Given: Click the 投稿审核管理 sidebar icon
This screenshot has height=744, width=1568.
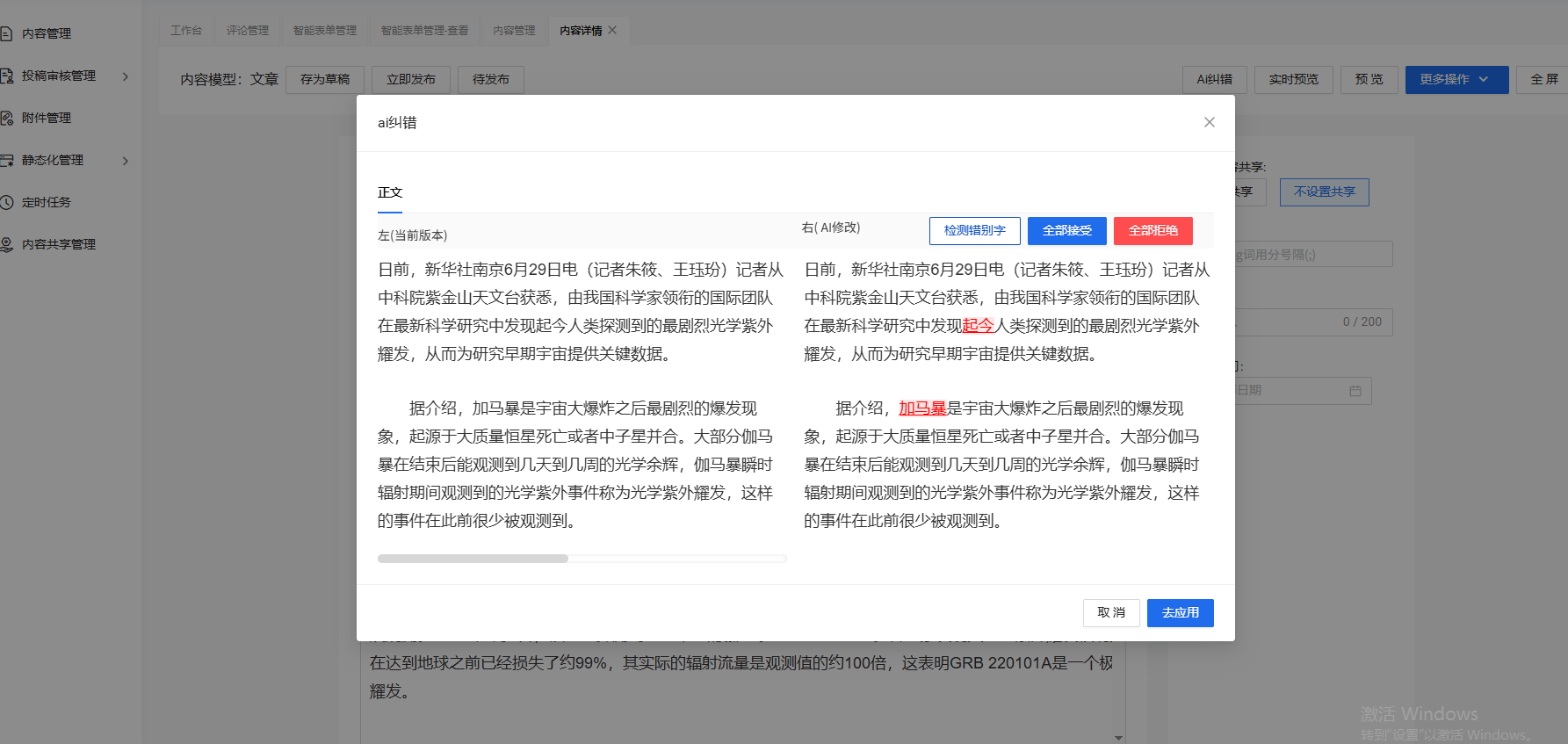Looking at the screenshot, I should coord(6,76).
